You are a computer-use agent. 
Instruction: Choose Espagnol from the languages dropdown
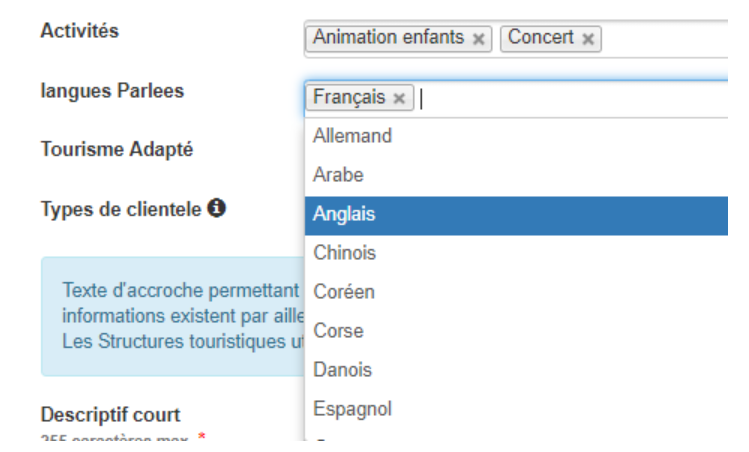click(x=516, y=409)
